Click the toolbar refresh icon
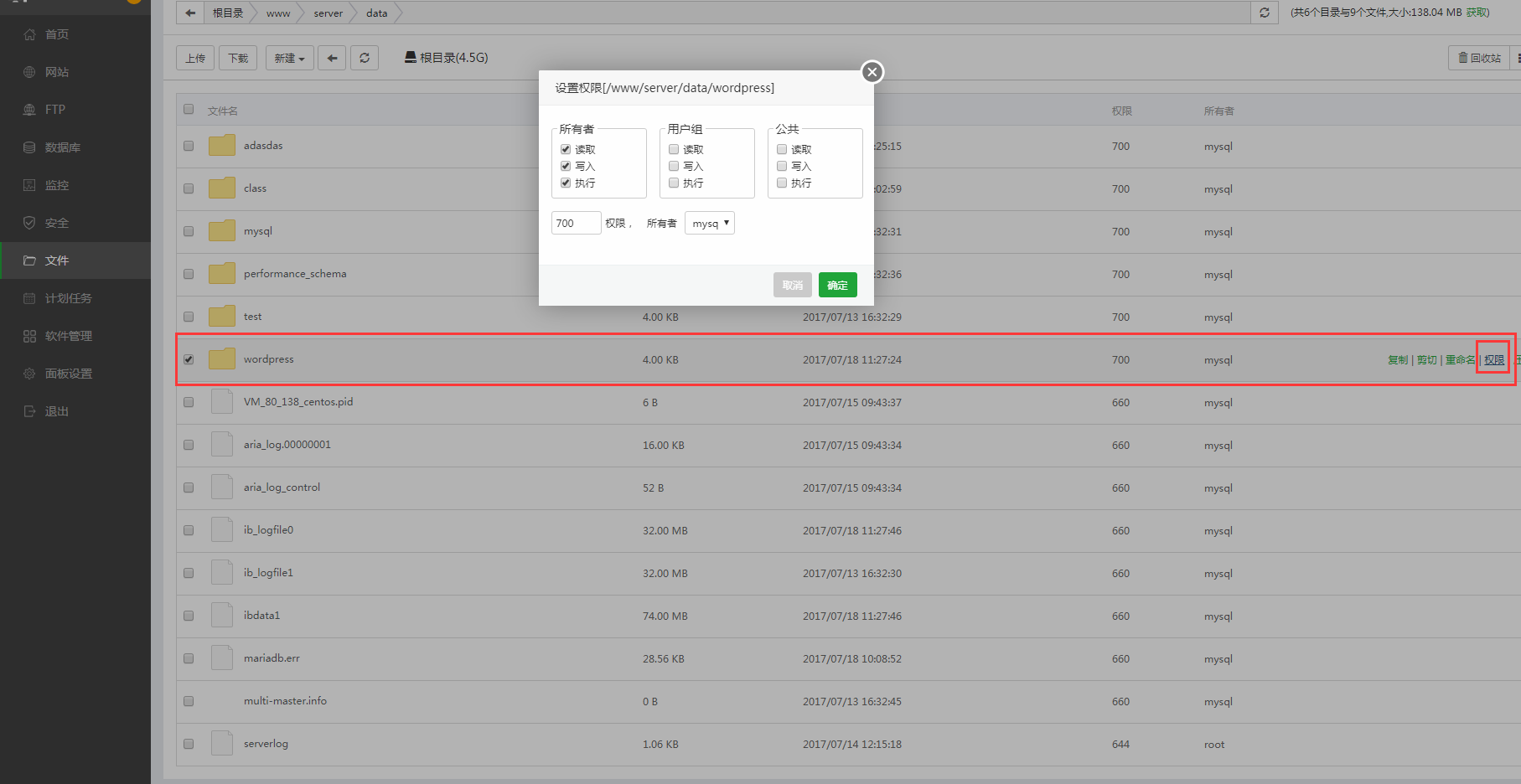Image resolution: width=1521 pixels, height=784 pixels. pos(365,58)
